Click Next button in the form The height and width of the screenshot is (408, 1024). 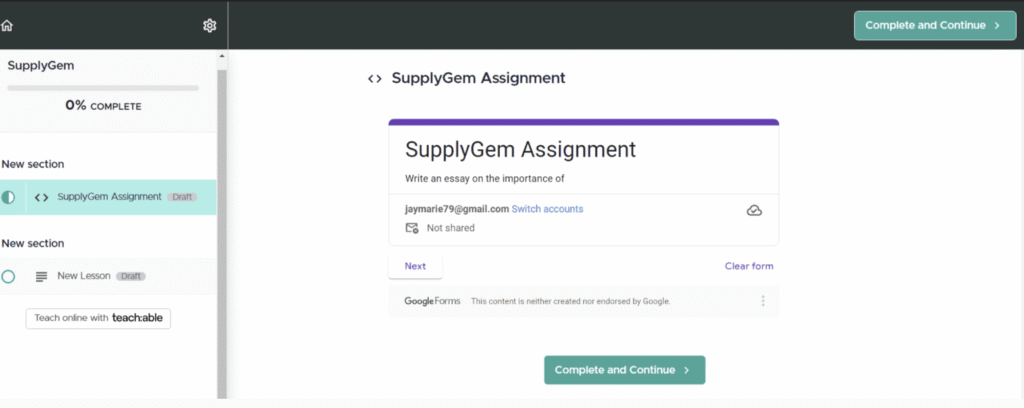click(x=415, y=266)
